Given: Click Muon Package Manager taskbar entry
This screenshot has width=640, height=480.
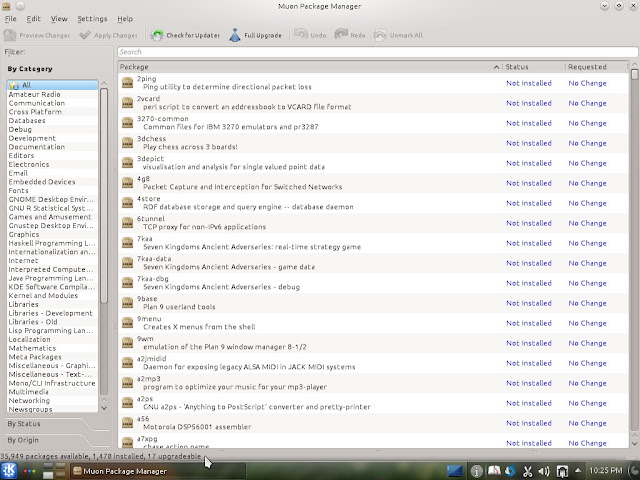Looking at the screenshot, I should coord(158,471).
